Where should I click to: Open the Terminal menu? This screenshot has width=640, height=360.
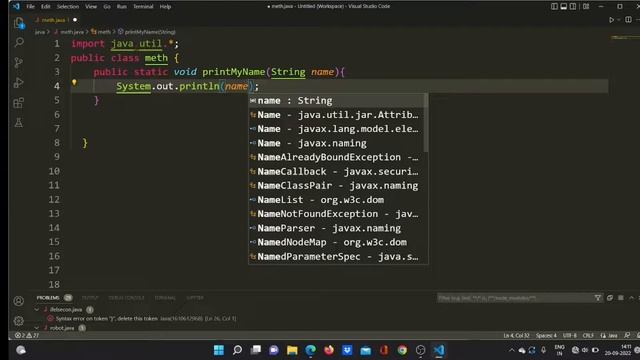point(143,7)
